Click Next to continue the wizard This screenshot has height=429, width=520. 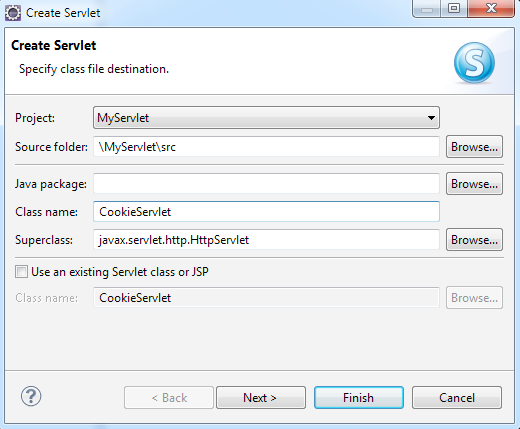tap(261, 398)
